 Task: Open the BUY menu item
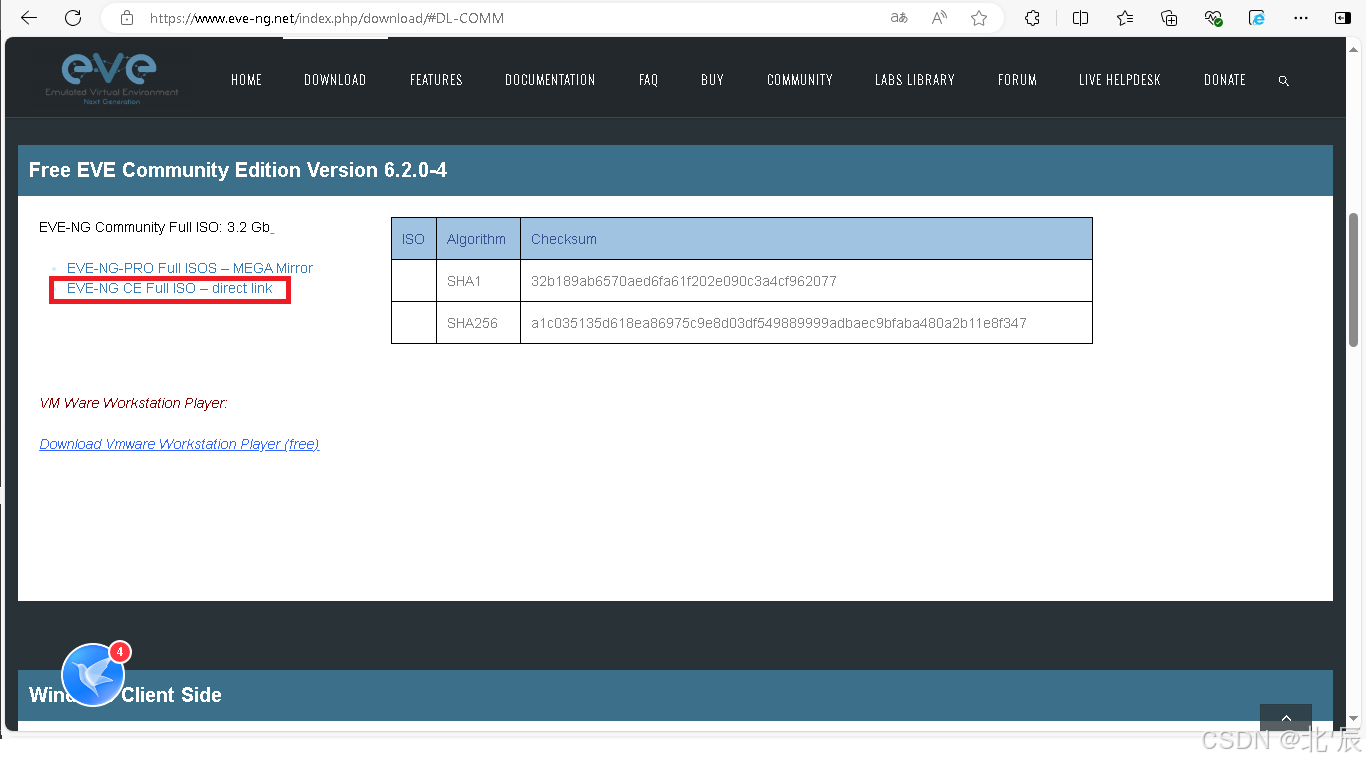(712, 80)
